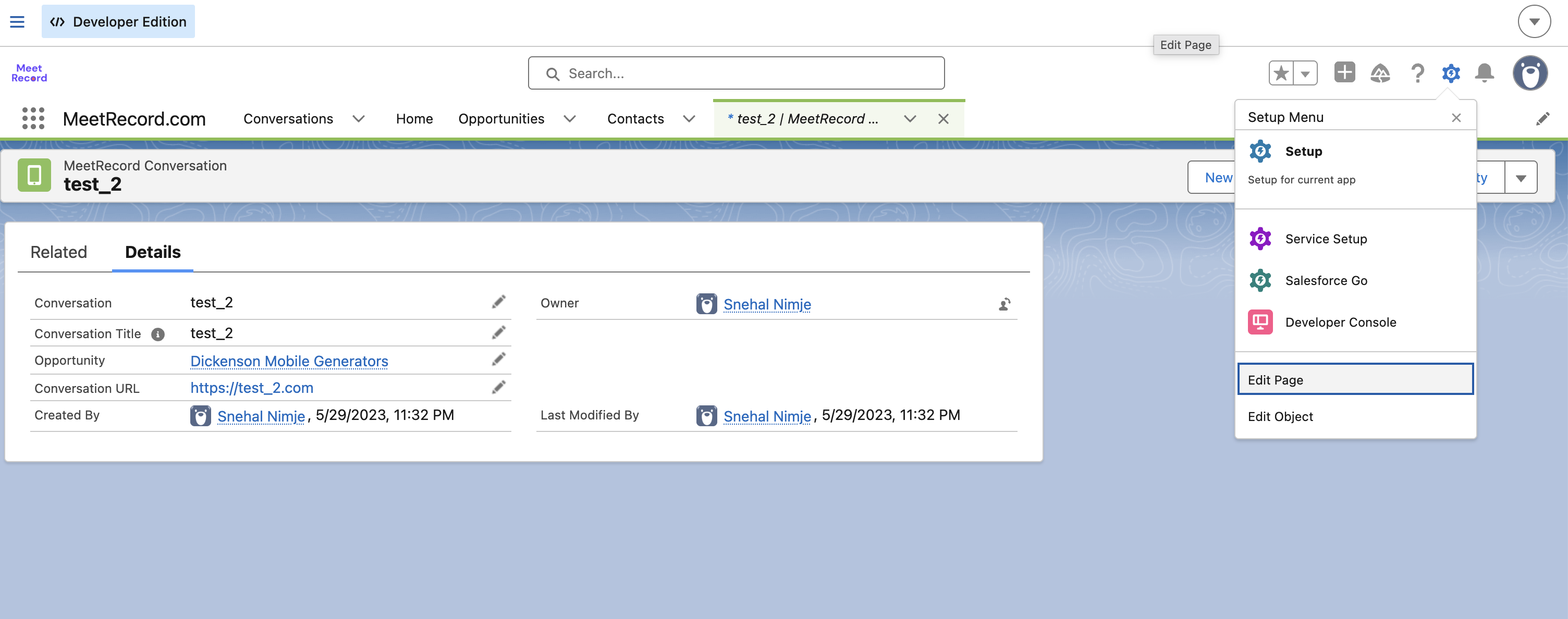Open Owner Snehal Nimje link
The width and height of the screenshot is (1568, 619).
click(x=767, y=304)
